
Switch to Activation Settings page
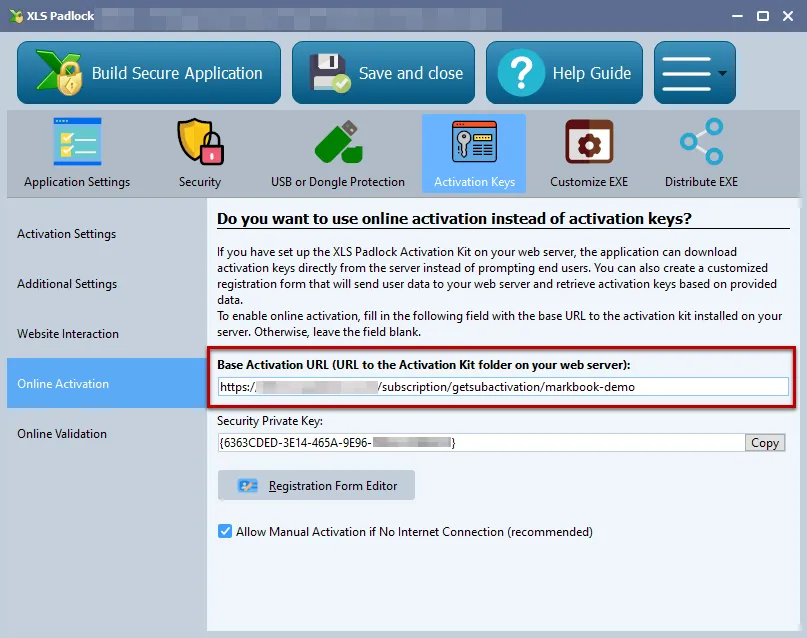point(107,234)
